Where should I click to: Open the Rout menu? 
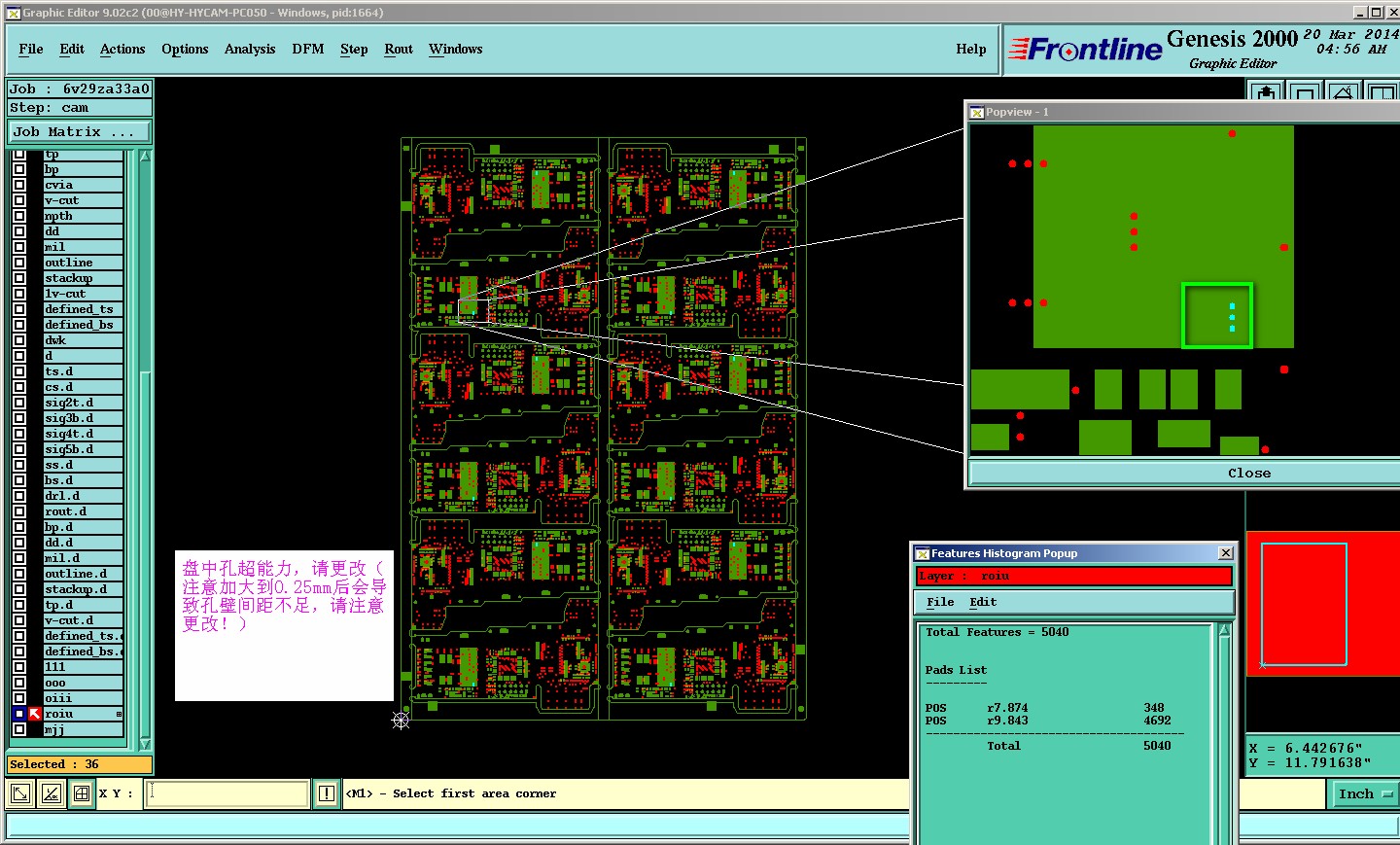click(399, 50)
